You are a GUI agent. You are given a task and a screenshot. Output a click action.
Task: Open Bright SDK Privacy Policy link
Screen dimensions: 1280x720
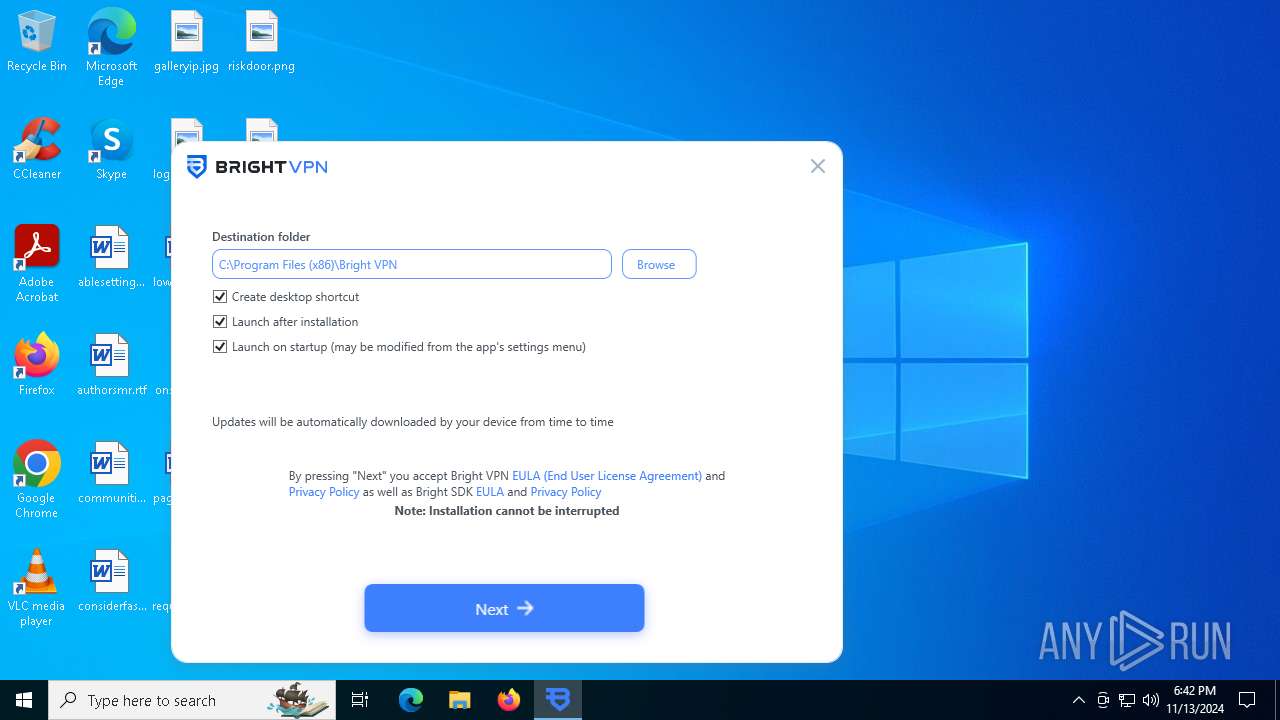pos(566,492)
